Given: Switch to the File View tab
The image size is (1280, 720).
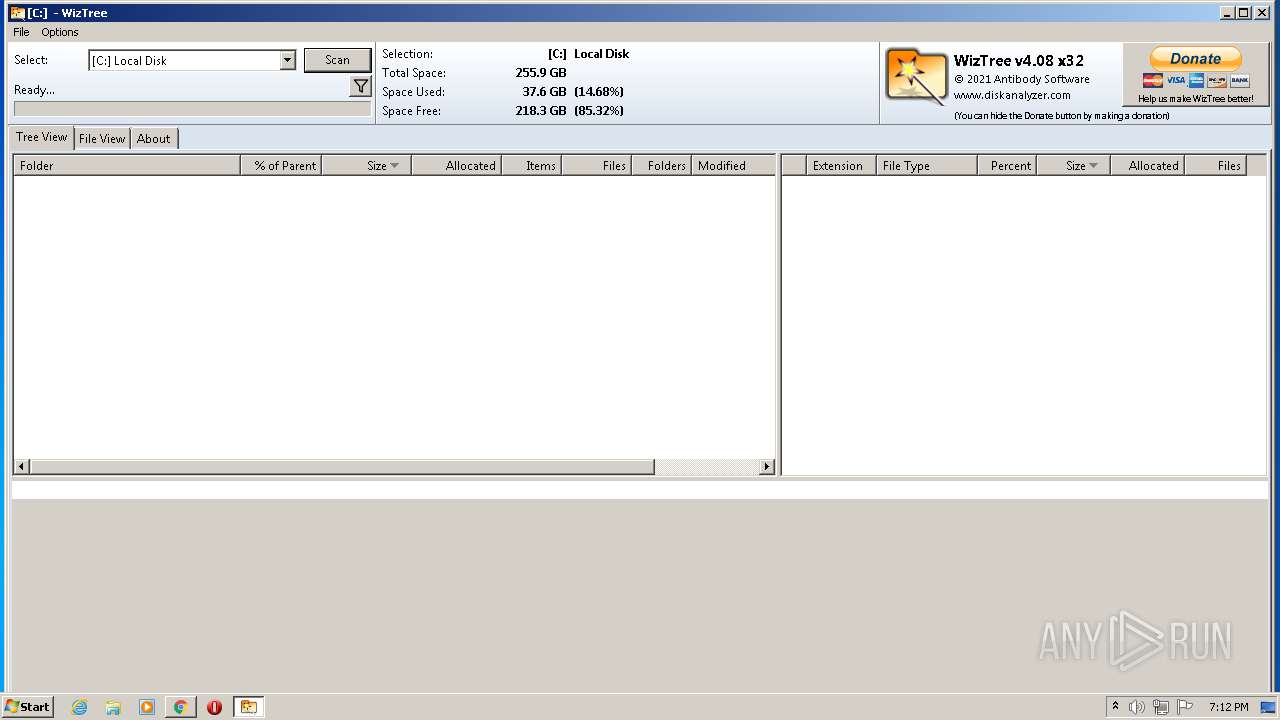Looking at the screenshot, I should click(102, 139).
